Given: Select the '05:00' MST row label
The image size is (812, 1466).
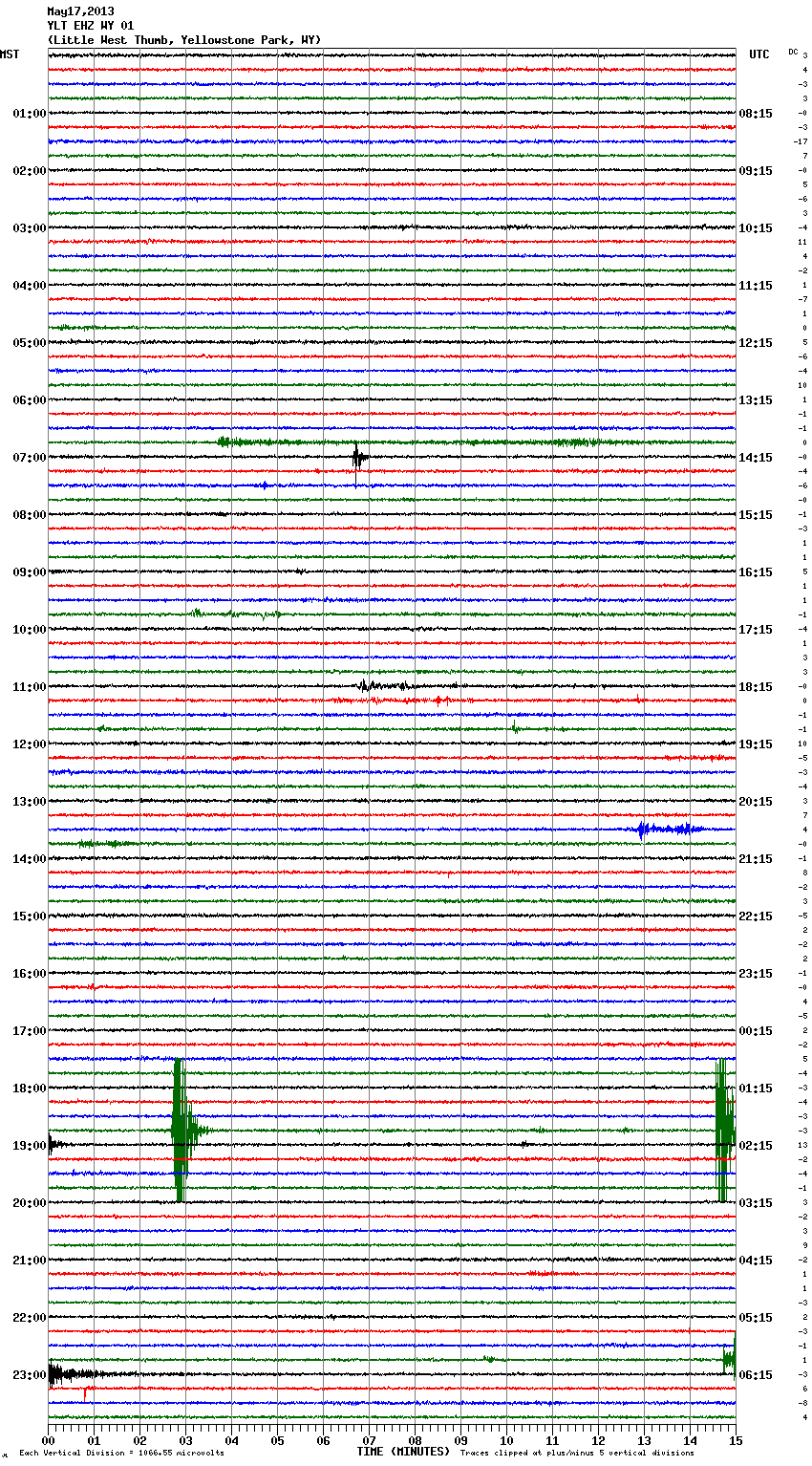Looking at the screenshot, I should click(30, 343).
